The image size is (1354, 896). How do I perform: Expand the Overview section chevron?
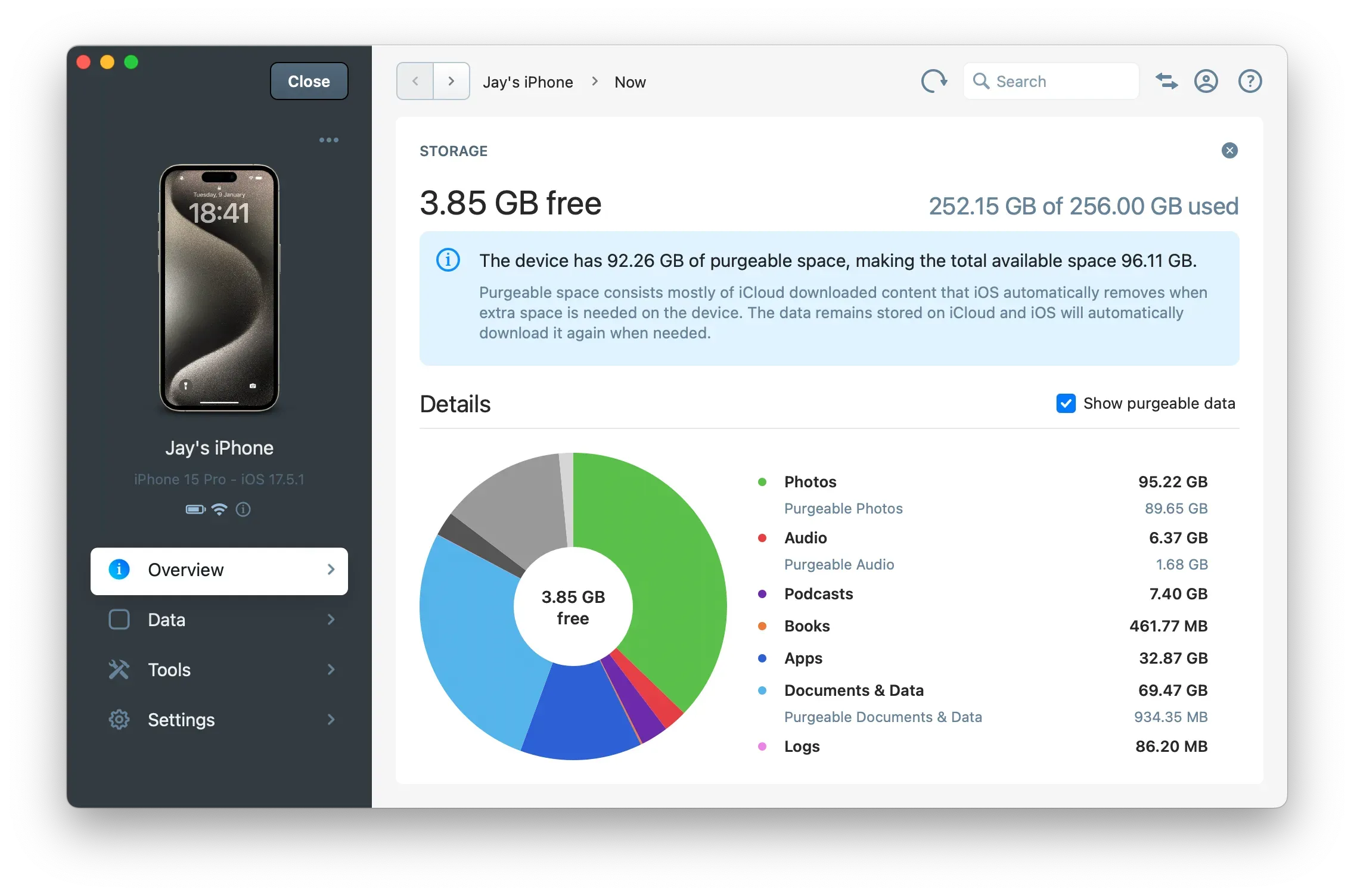(x=331, y=570)
